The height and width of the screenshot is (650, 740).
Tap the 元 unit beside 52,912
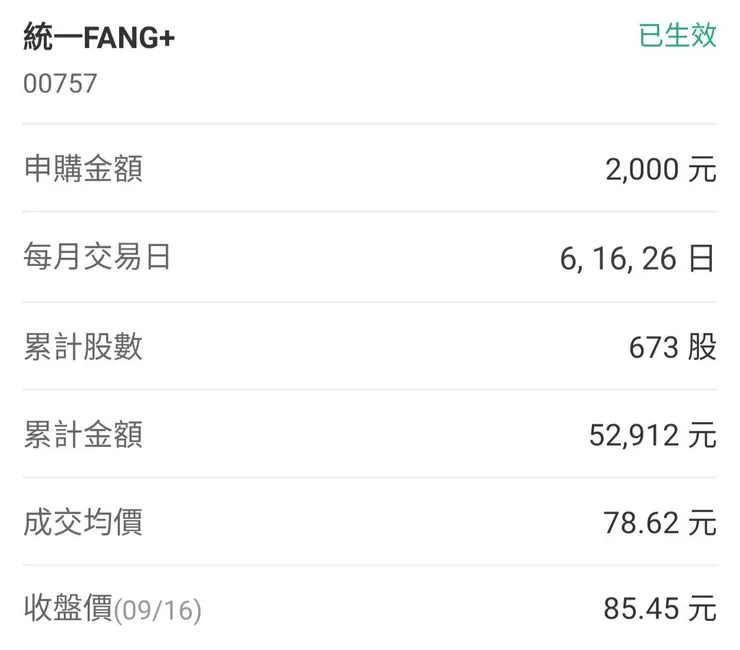tap(702, 435)
